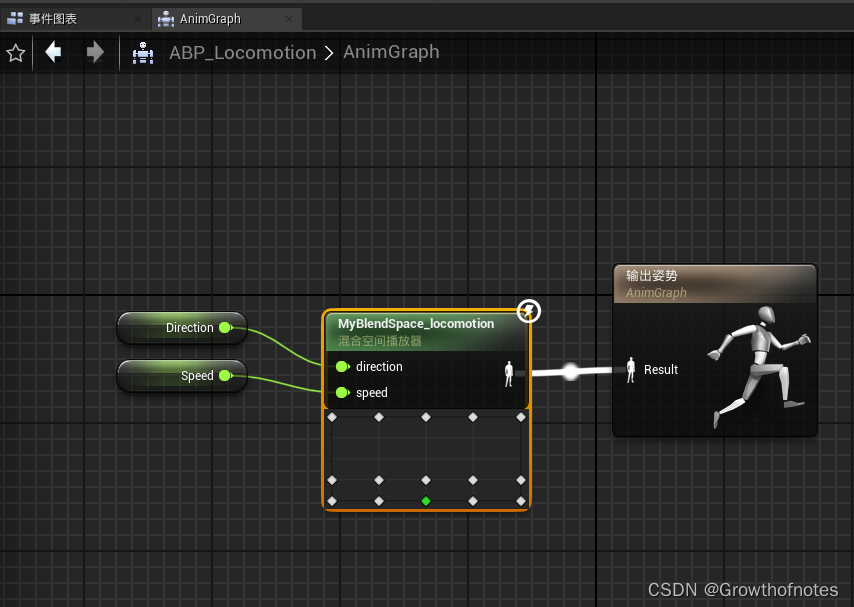Select the Direction variable node
This screenshot has width=854, height=607.
click(x=182, y=327)
